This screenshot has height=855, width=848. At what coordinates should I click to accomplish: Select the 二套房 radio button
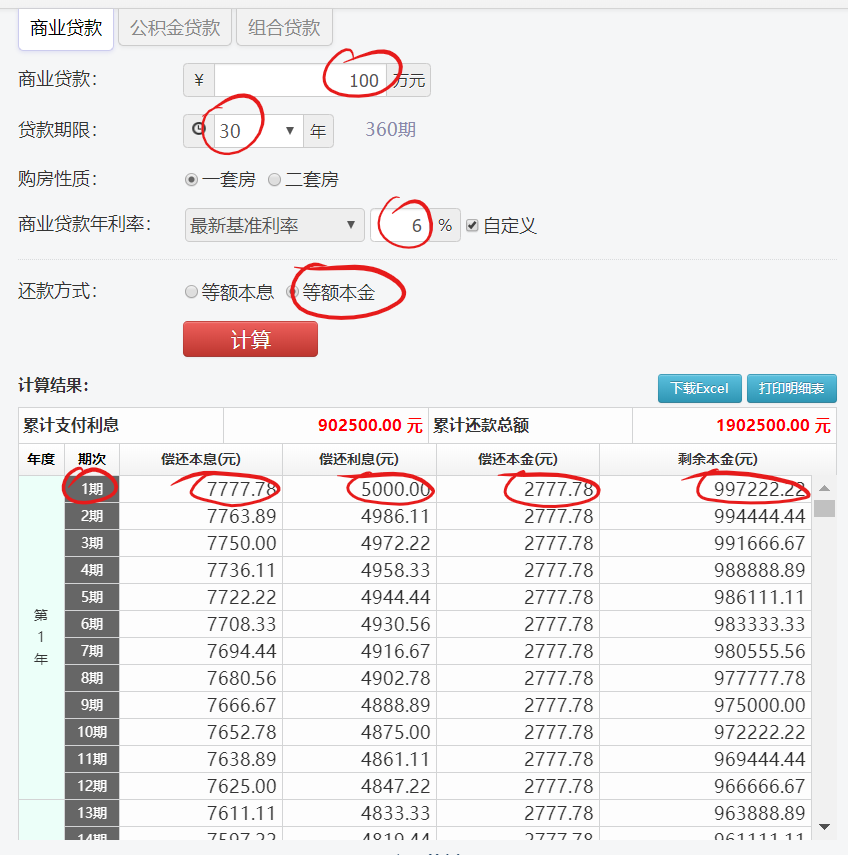(x=274, y=179)
